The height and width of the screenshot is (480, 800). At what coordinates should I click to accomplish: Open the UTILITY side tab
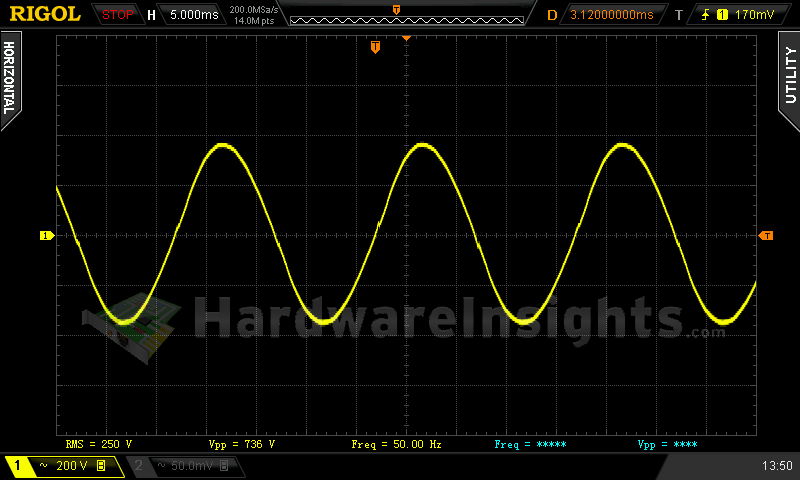pyautogui.click(x=789, y=75)
